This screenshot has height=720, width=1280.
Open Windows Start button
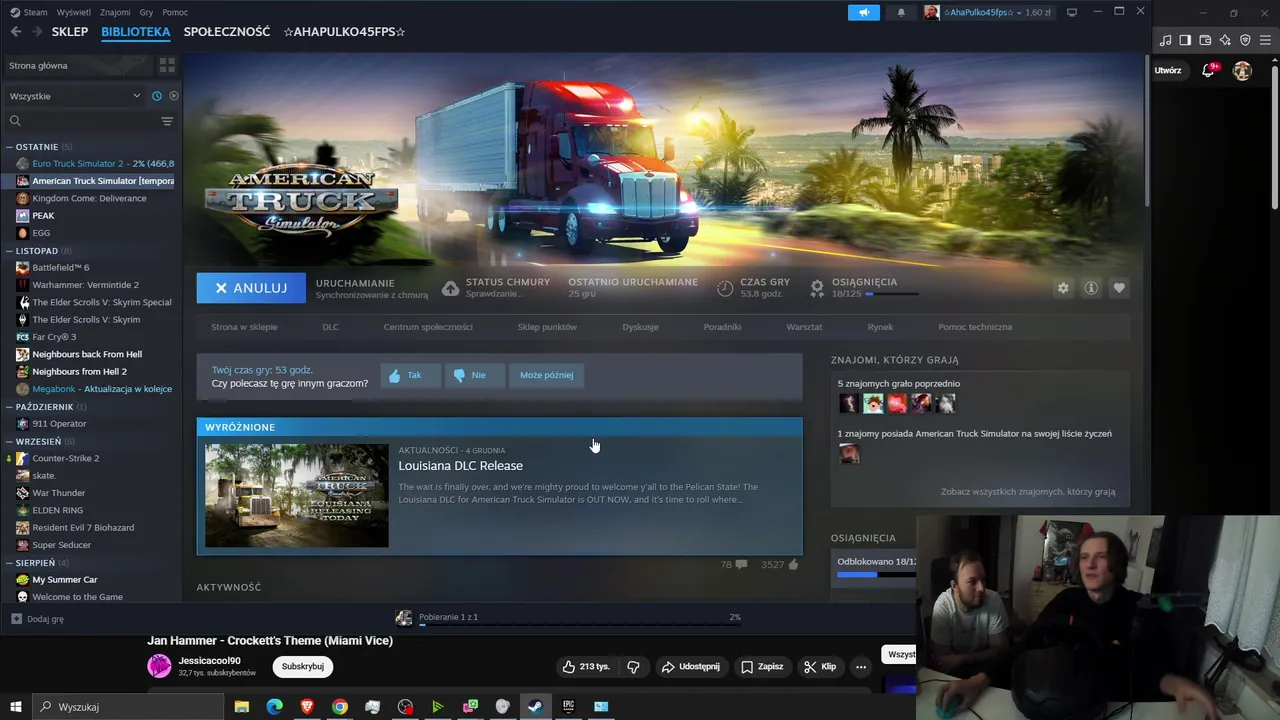click(15, 707)
